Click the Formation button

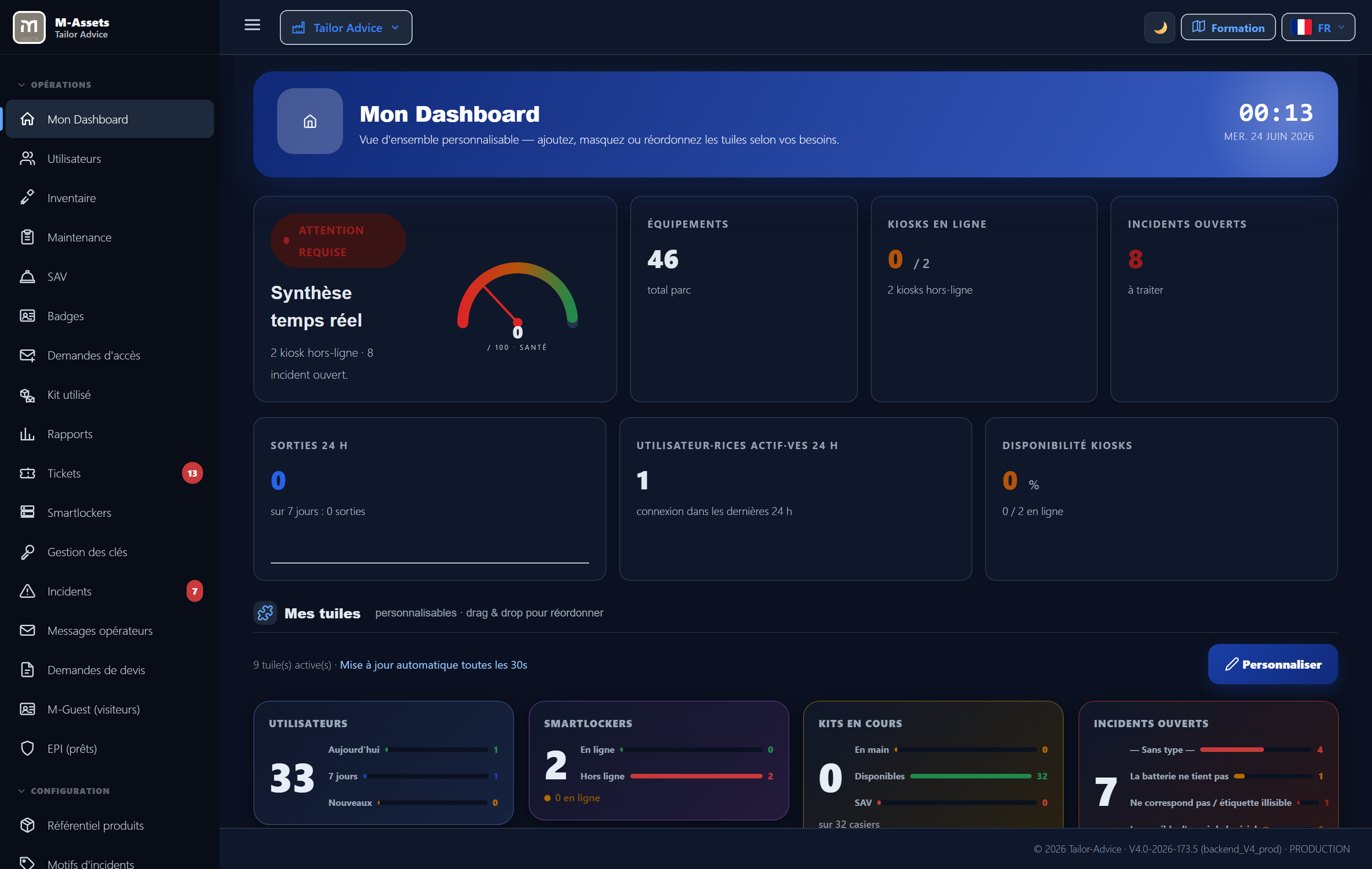pyautogui.click(x=1228, y=27)
